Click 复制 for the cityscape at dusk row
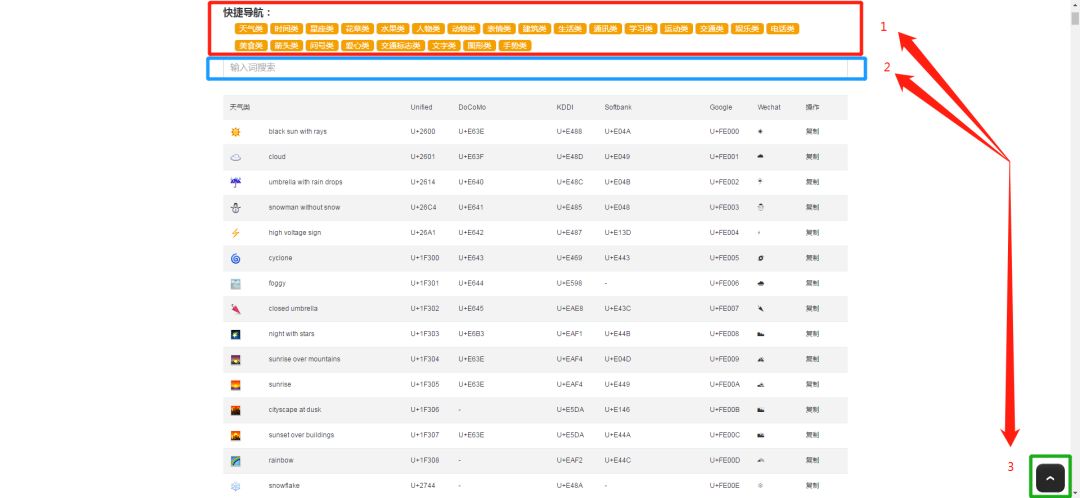Viewport: 1080px width, 498px height. 812,410
